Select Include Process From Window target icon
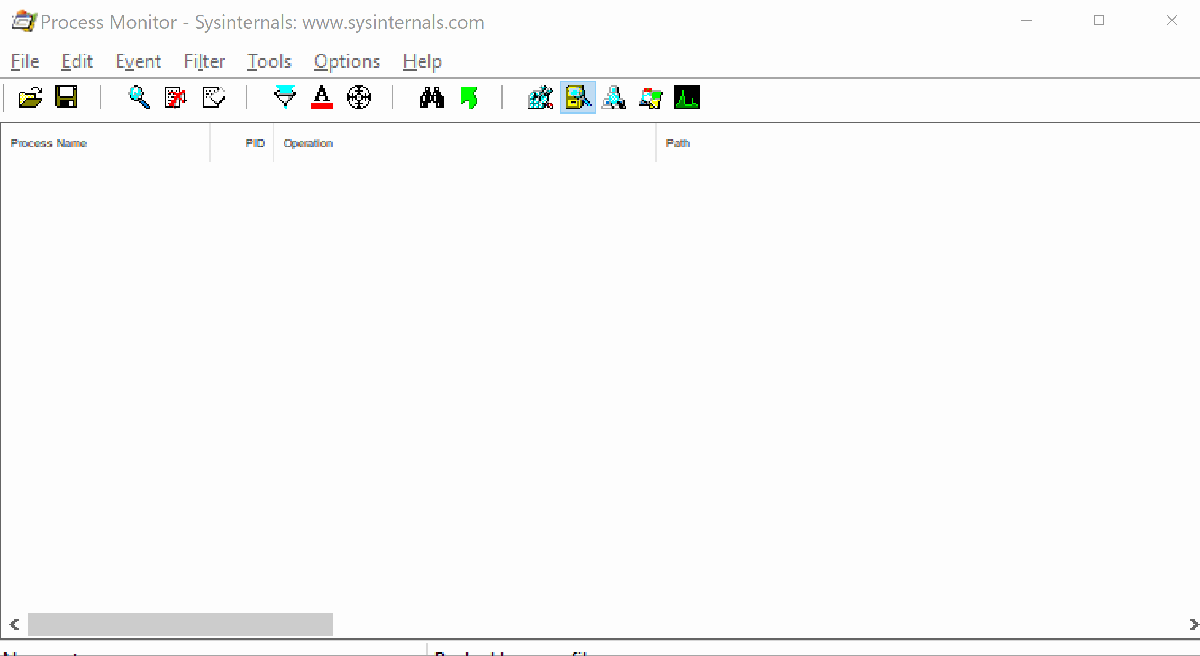The height and width of the screenshot is (656, 1200). point(359,97)
